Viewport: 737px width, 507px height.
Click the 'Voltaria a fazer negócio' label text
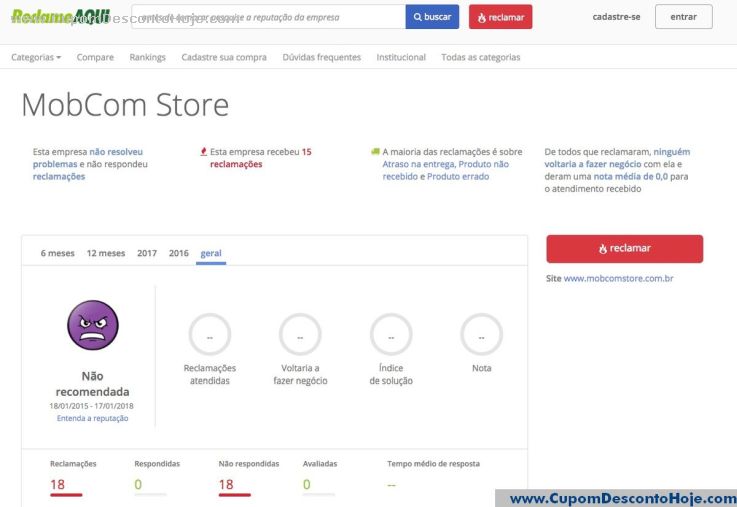pyautogui.click(x=300, y=374)
